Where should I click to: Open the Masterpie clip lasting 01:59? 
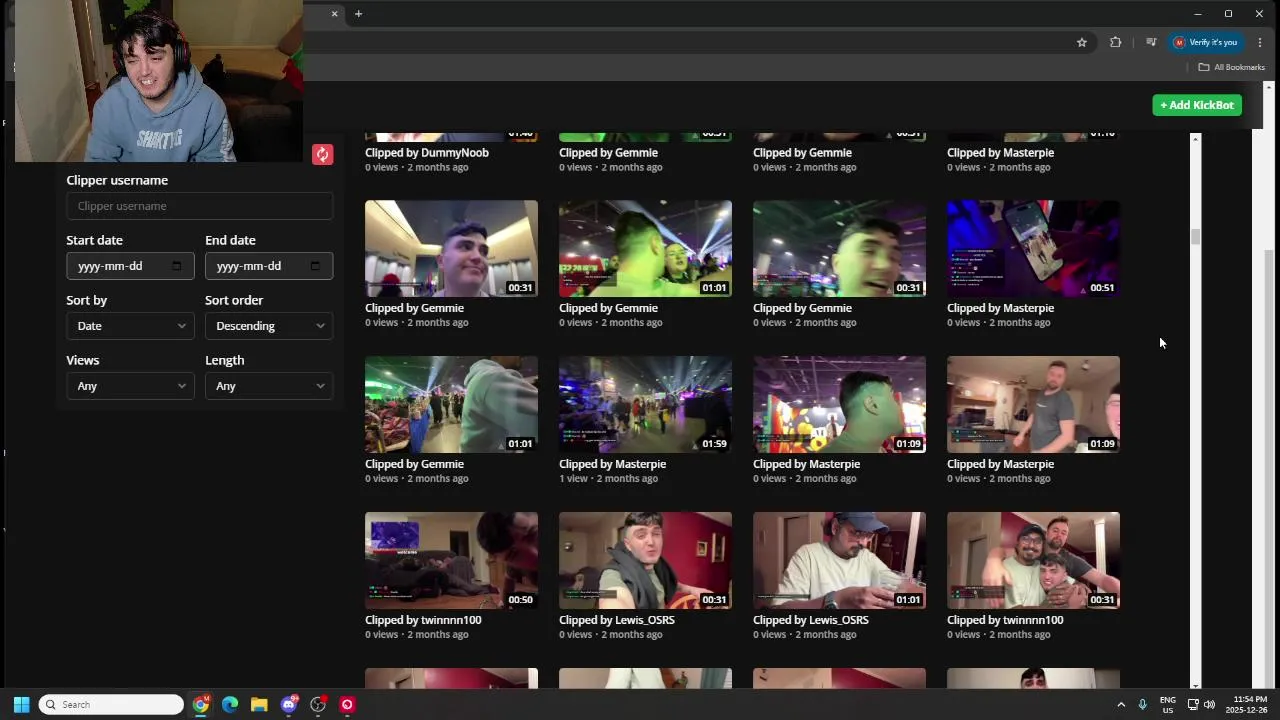[x=645, y=404]
